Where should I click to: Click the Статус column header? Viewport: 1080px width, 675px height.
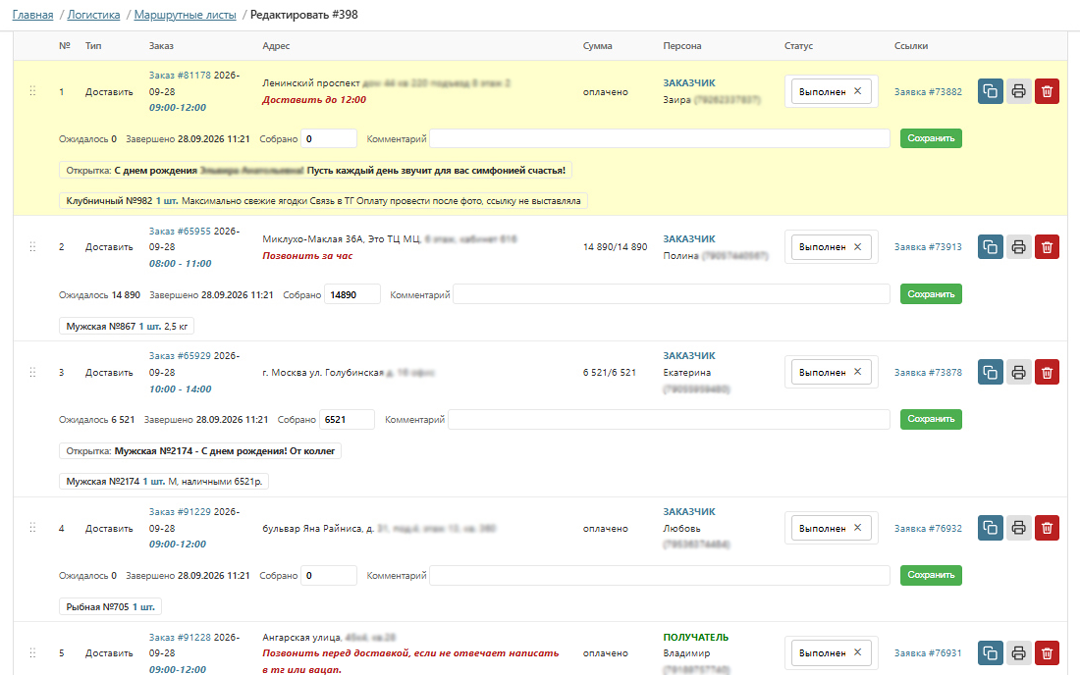(x=798, y=45)
